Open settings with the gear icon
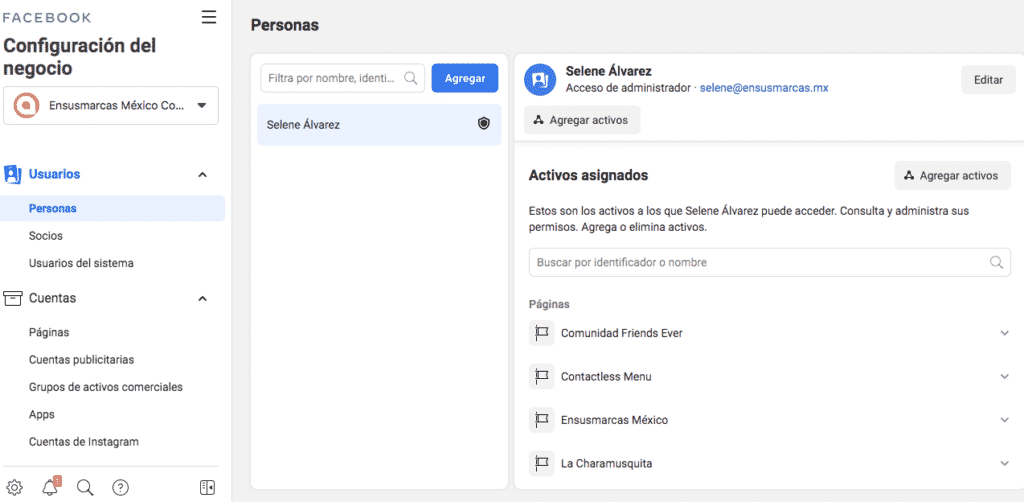Image resolution: width=1024 pixels, height=502 pixels. 14,487
